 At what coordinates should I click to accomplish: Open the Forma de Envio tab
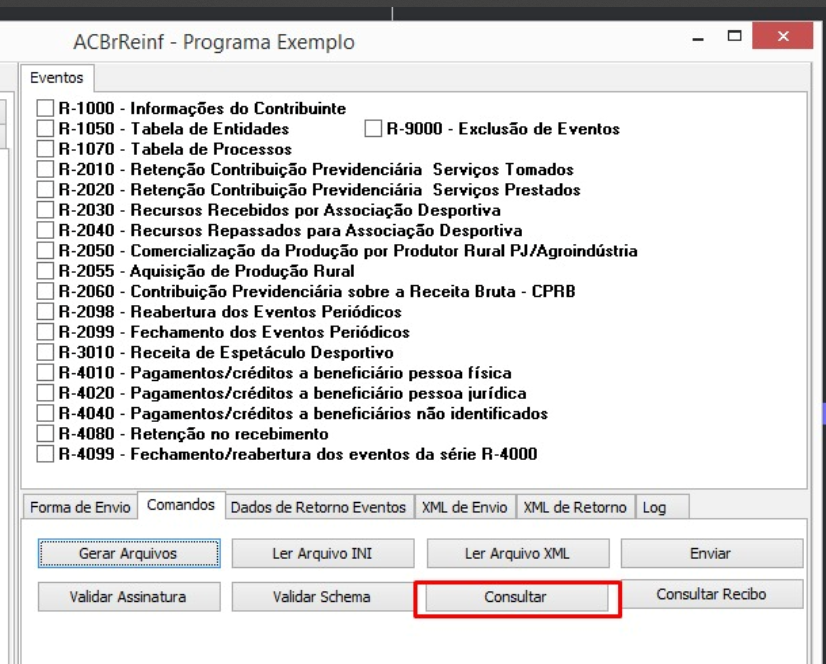pos(80,507)
